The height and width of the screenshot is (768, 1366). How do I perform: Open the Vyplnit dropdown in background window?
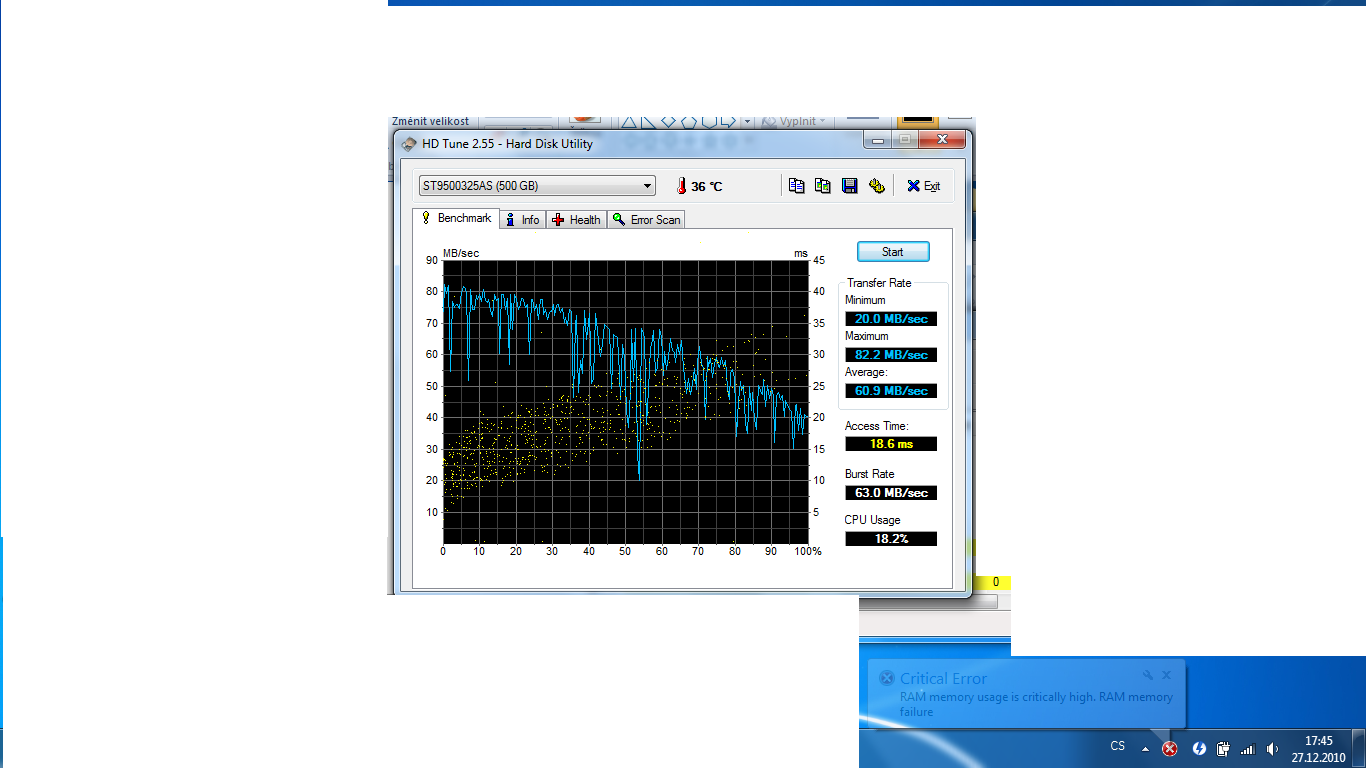click(x=795, y=122)
